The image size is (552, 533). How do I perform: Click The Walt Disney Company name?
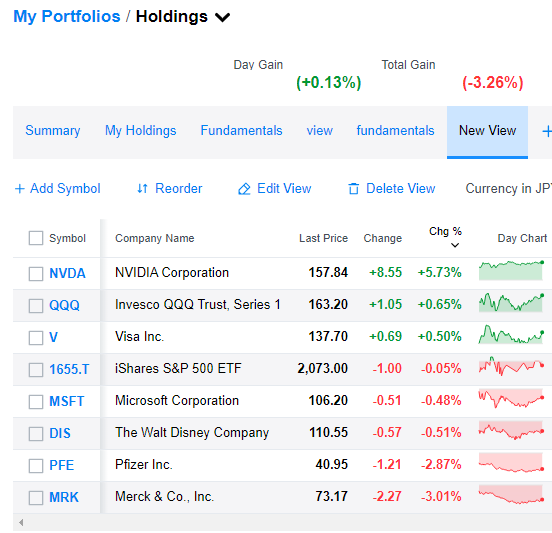[192, 433]
